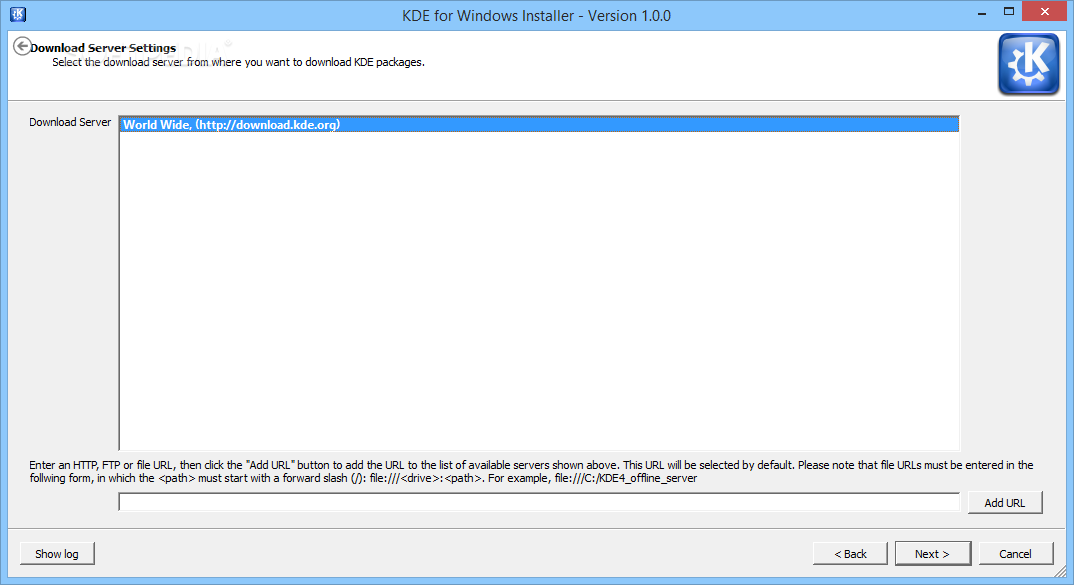This screenshot has width=1074, height=585.
Task: Proceed with the Next > button
Action: point(933,553)
